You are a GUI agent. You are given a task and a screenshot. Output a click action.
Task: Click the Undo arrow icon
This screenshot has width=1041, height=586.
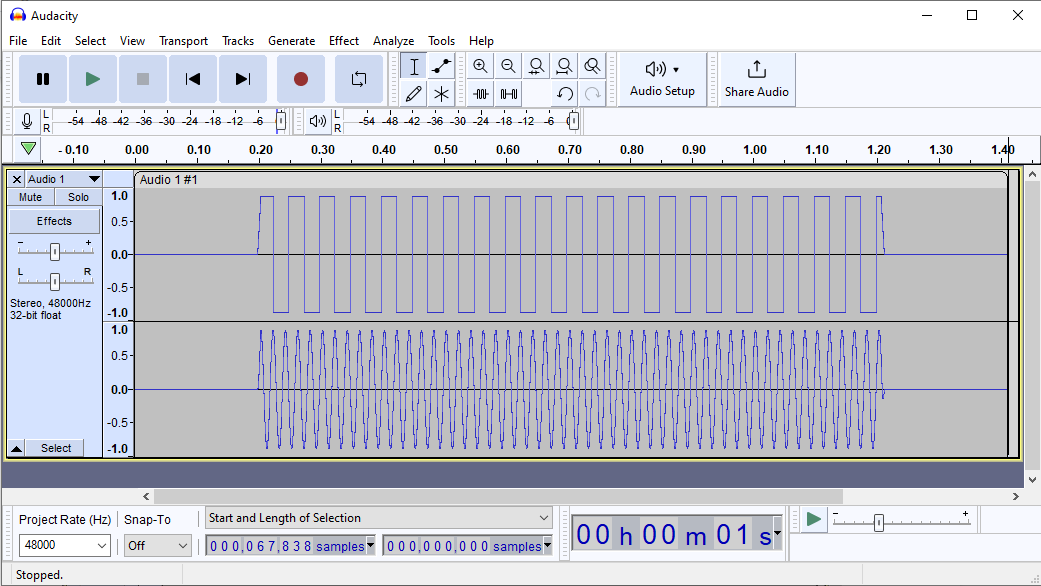coord(565,94)
